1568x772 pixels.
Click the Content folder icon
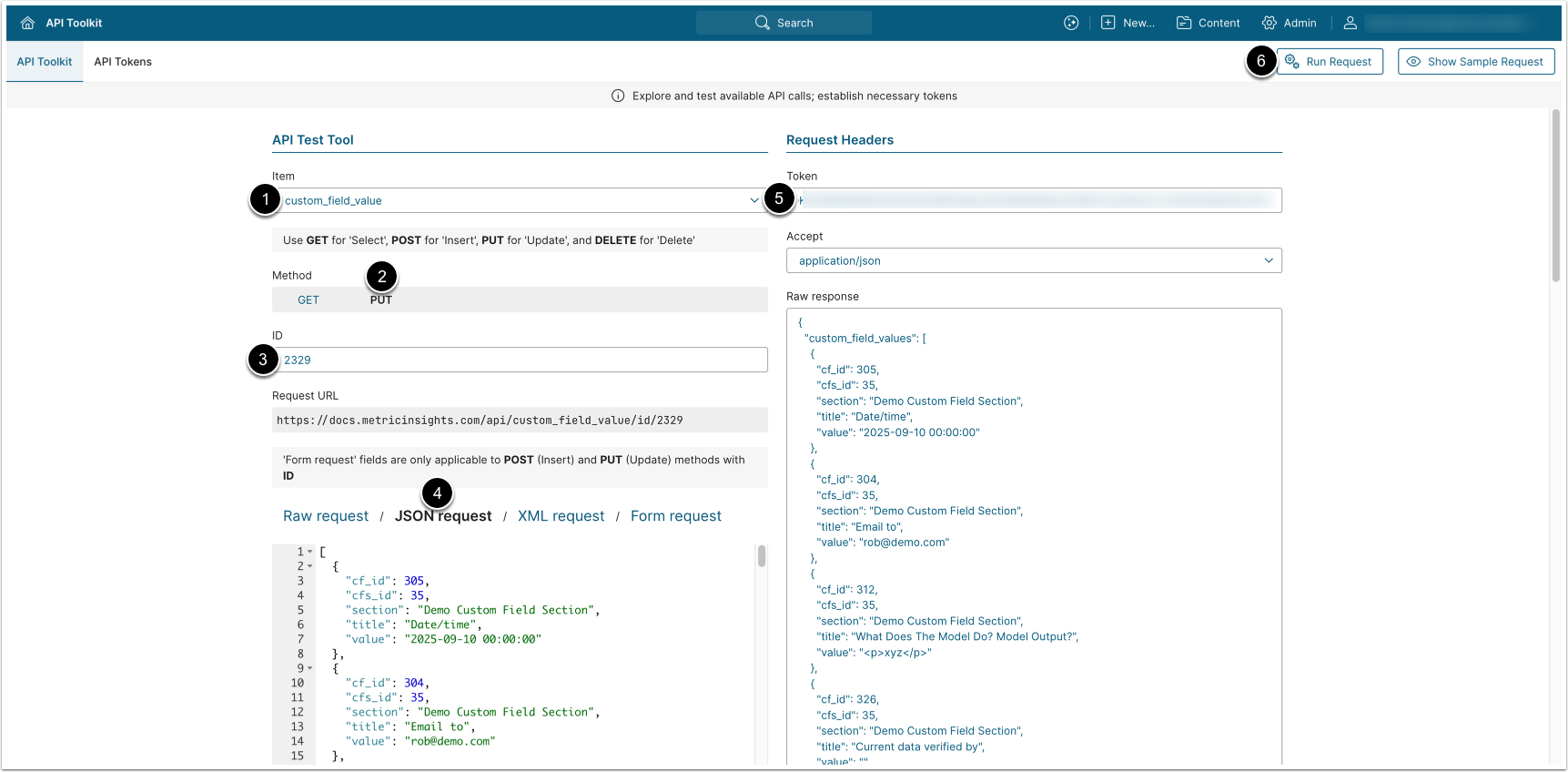coord(1183,23)
